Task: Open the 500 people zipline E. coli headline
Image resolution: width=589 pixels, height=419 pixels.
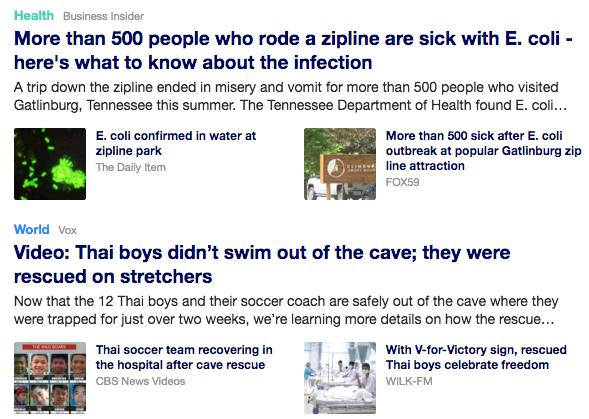Action: click(293, 50)
